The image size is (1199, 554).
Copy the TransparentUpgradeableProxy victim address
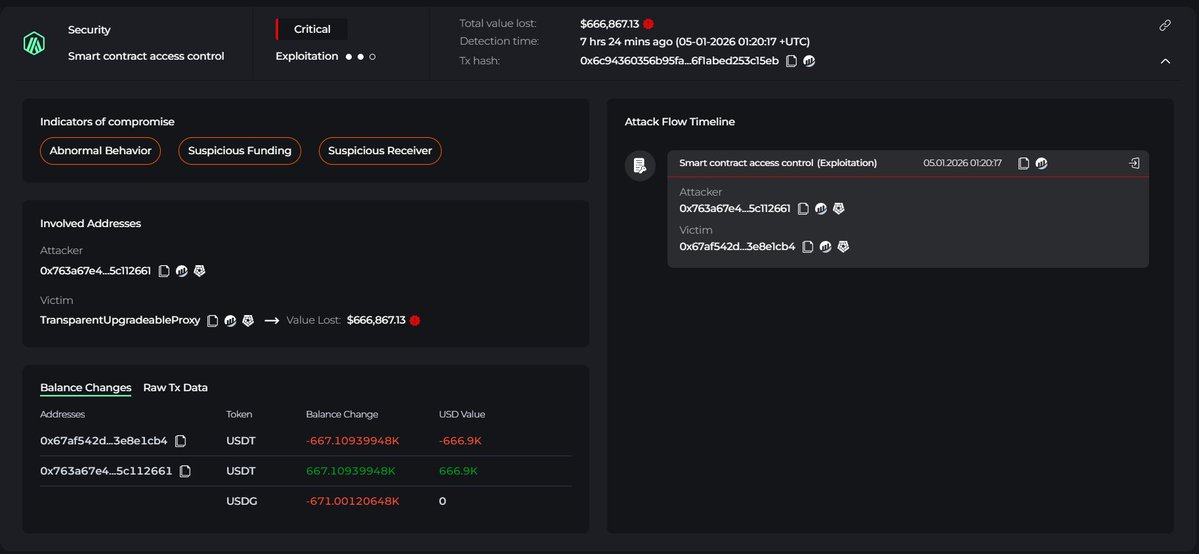click(212, 321)
